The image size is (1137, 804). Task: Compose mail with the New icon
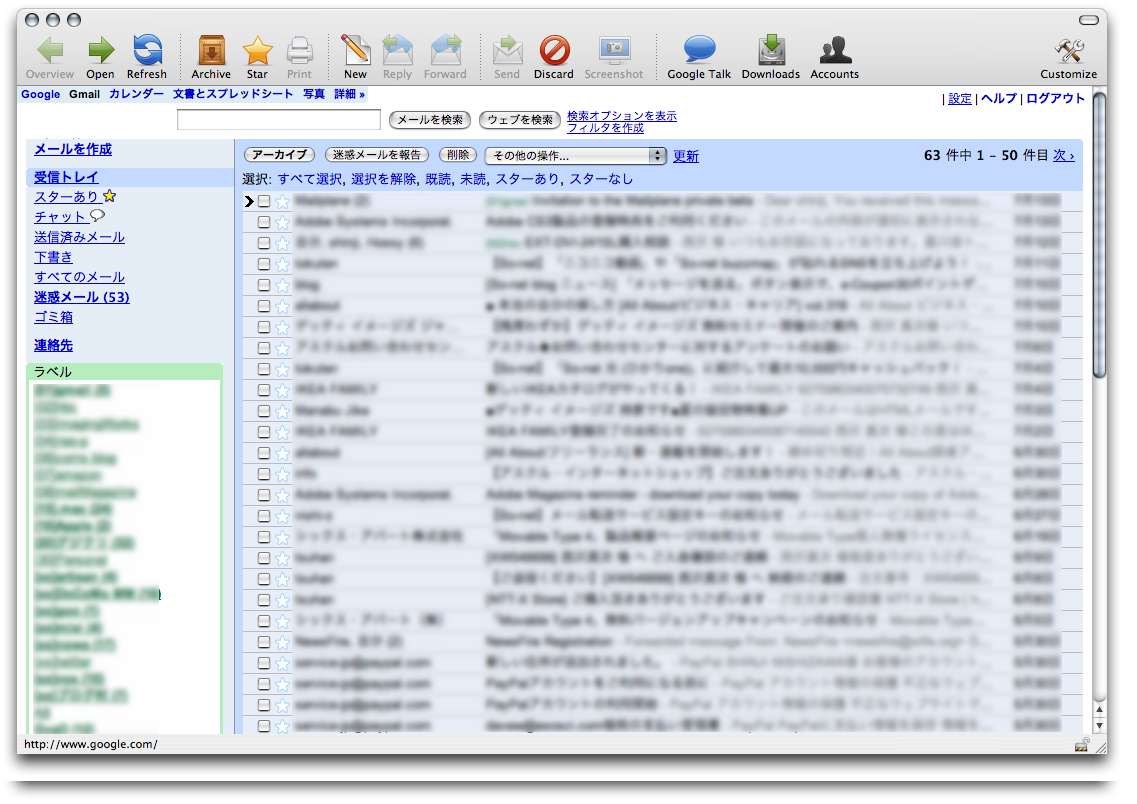[355, 51]
